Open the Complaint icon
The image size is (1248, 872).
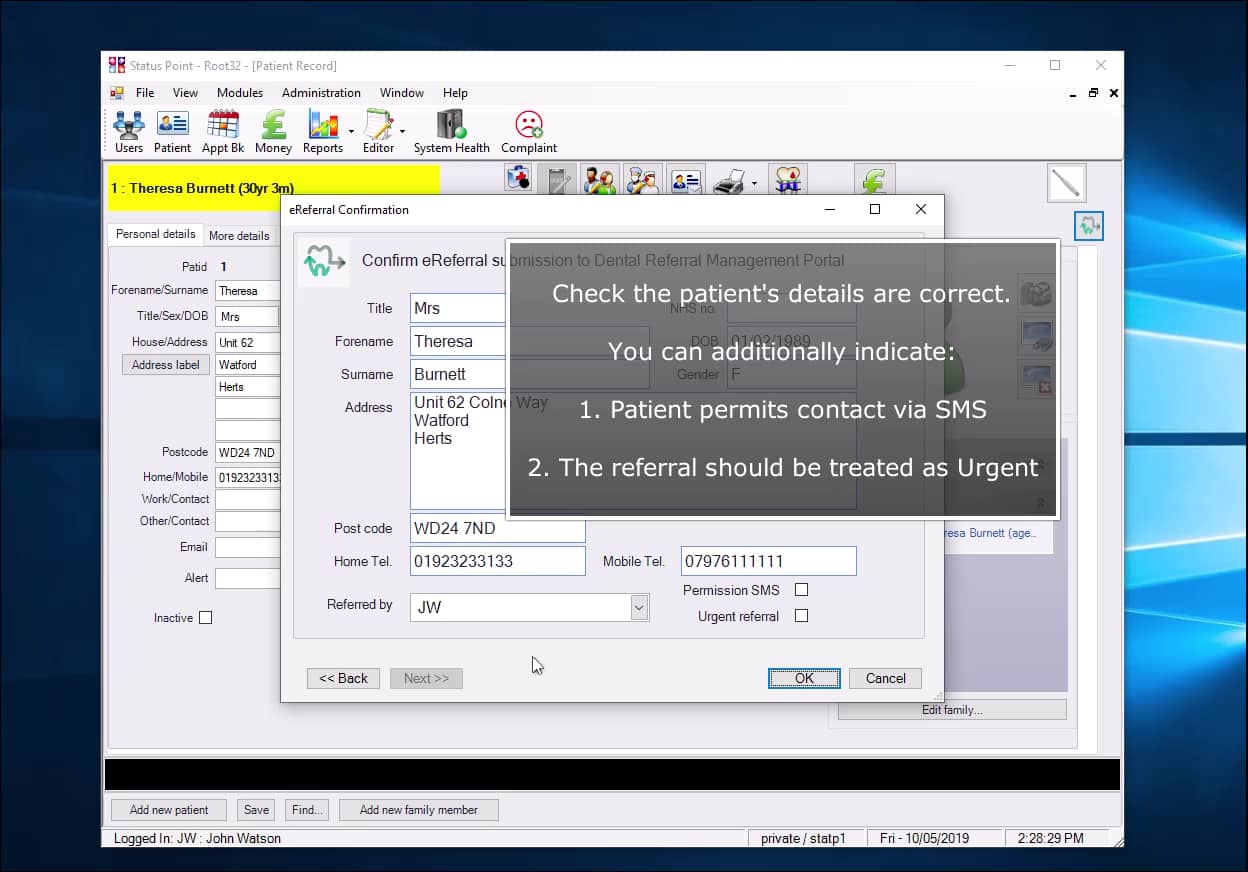coord(529,132)
